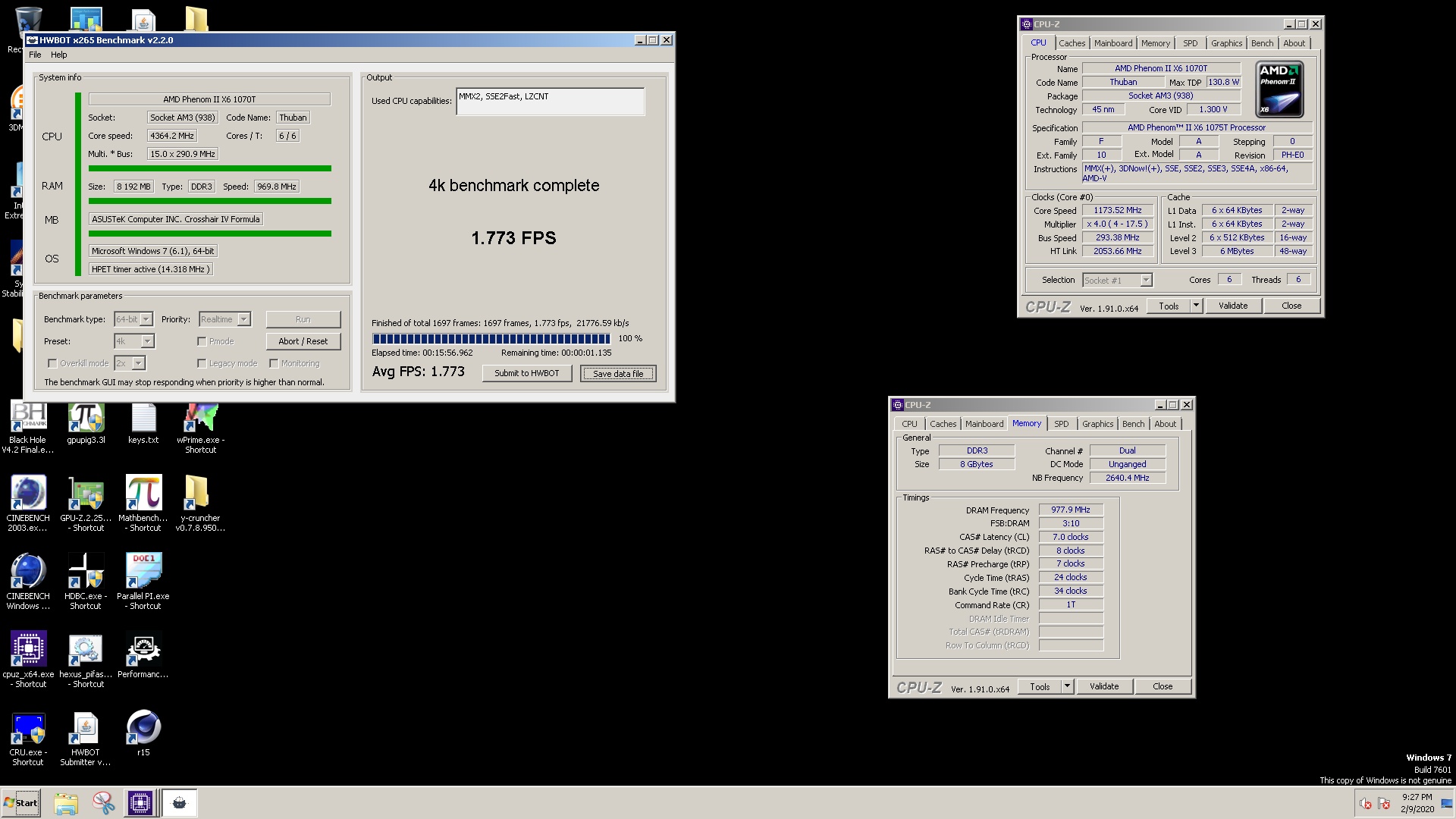Toggle Legacy mode checkbox

point(202,363)
